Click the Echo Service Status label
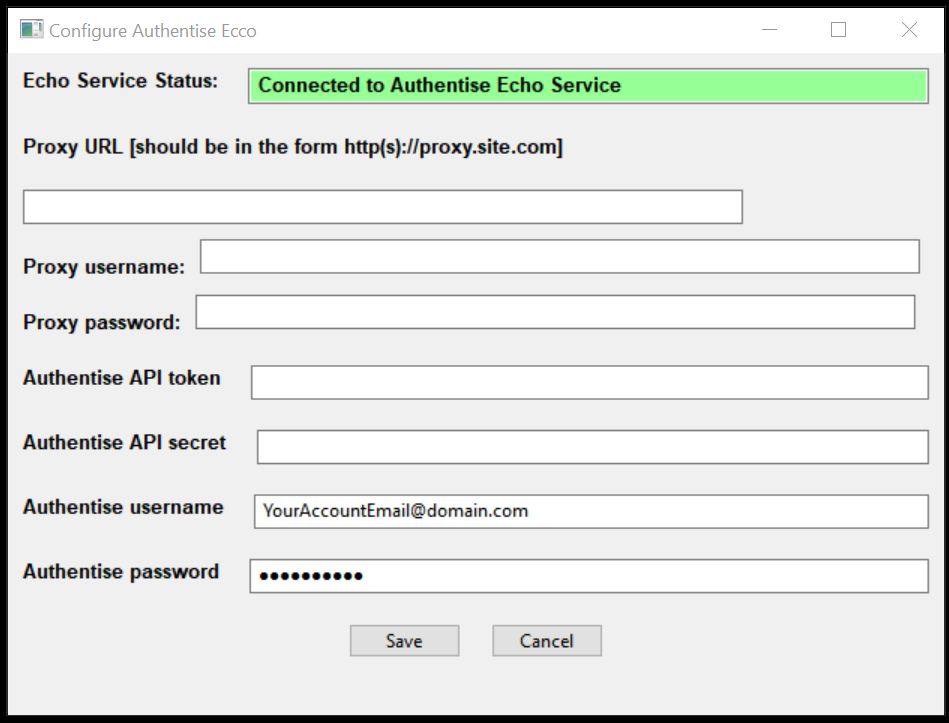This screenshot has height=723, width=949. click(121, 81)
